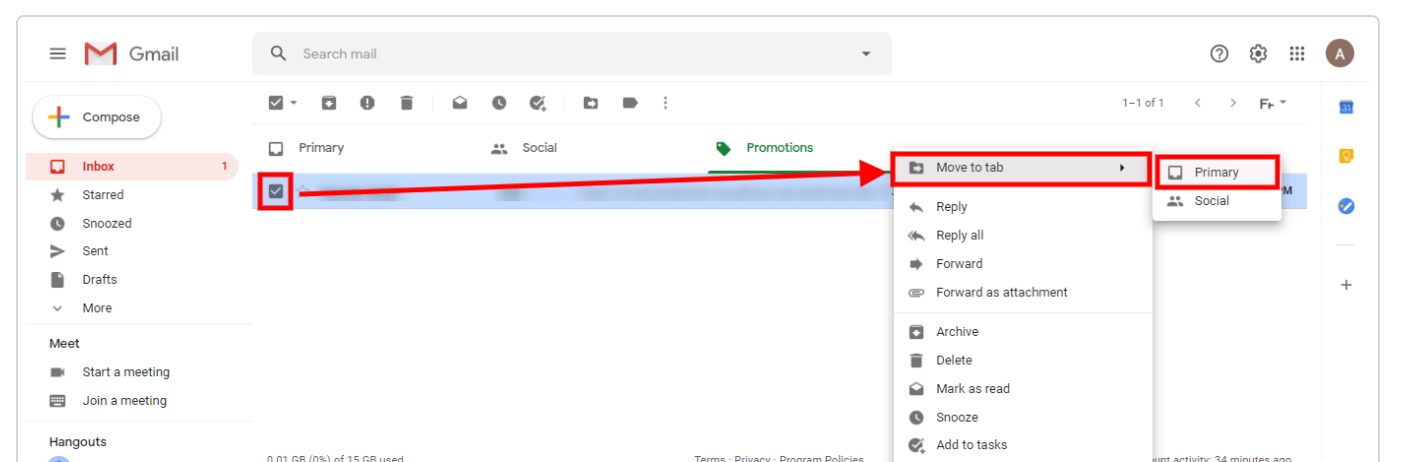Choose Archive in the context menu
This screenshot has height=462, width=1402.
coord(1022,332)
